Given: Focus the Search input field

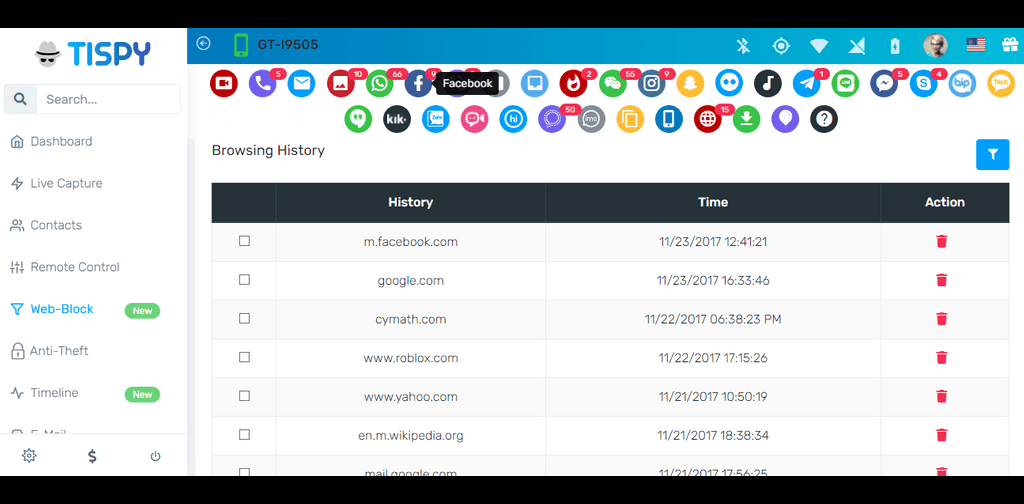Looking at the screenshot, I should (x=108, y=99).
